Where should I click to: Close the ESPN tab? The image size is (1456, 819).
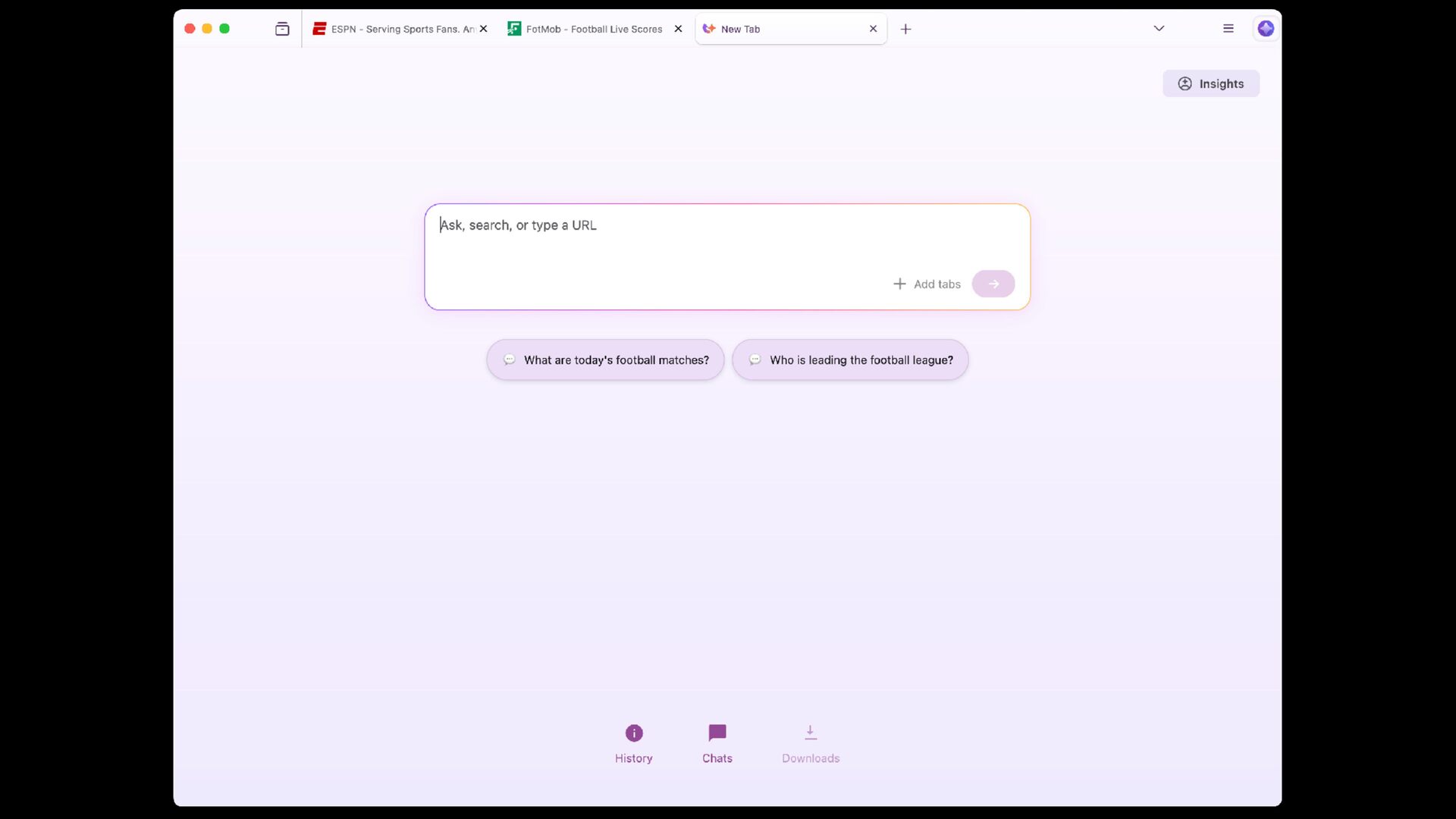coord(484,29)
